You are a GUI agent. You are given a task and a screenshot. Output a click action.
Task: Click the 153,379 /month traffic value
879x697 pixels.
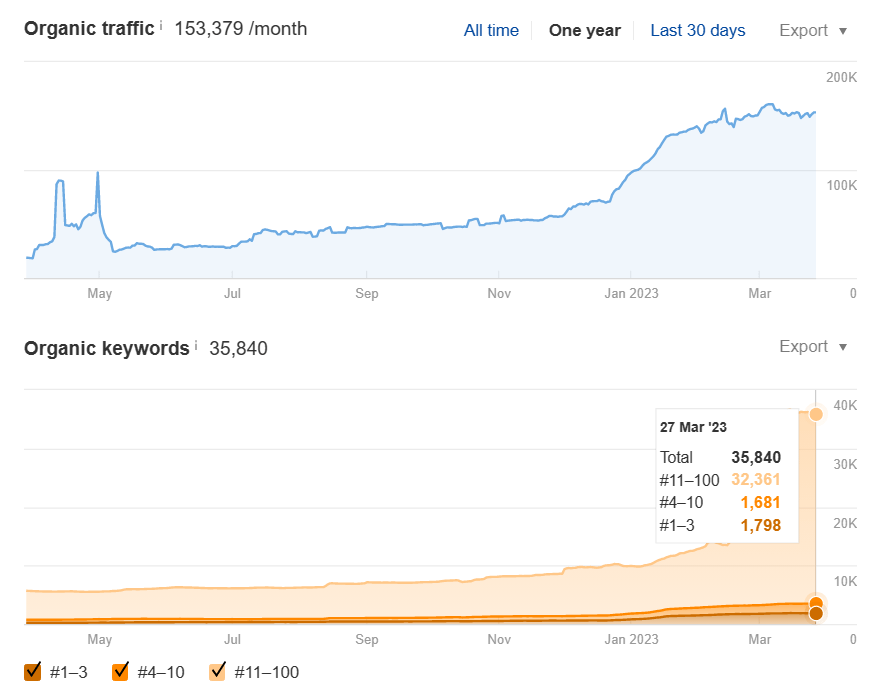[x=240, y=29]
